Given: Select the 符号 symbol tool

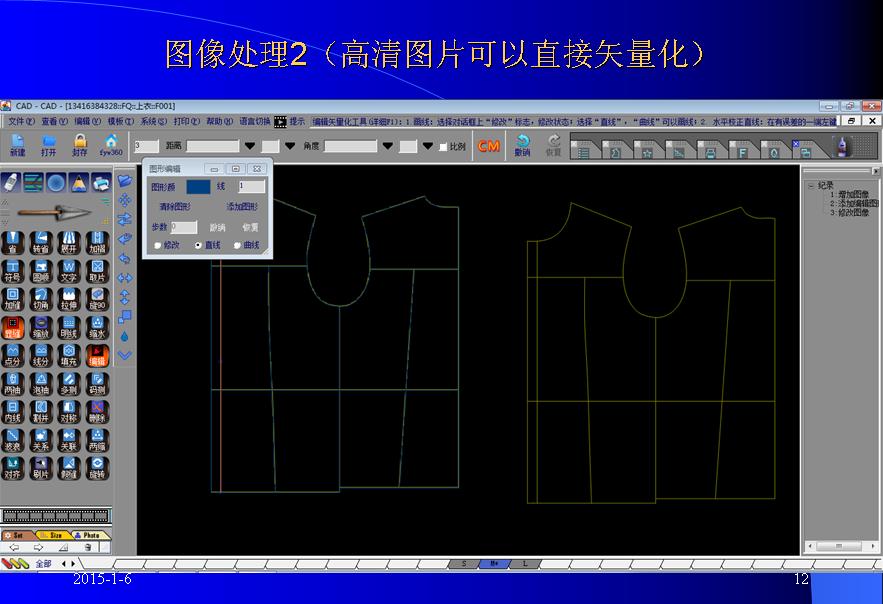Looking at the screenshot, I should coord(12,271).
